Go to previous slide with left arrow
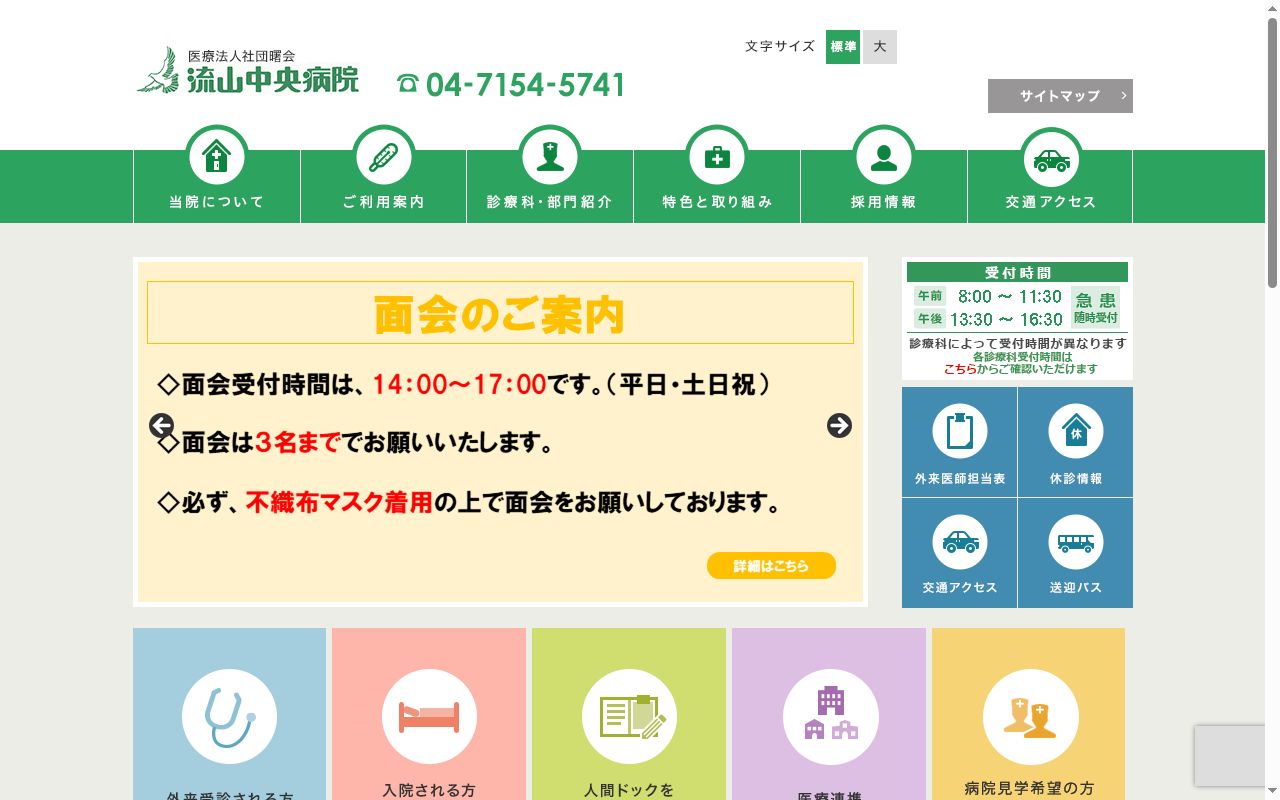 click(x=162, y=426)
